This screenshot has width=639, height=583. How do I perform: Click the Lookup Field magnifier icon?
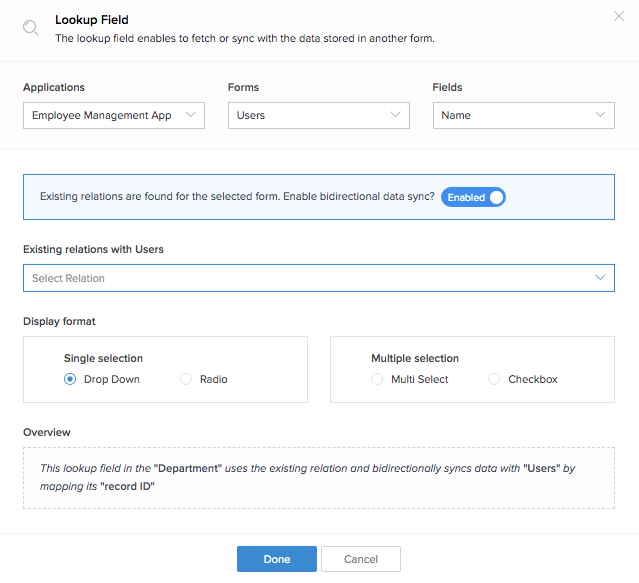pyautogui.click(x=31, y=28)
